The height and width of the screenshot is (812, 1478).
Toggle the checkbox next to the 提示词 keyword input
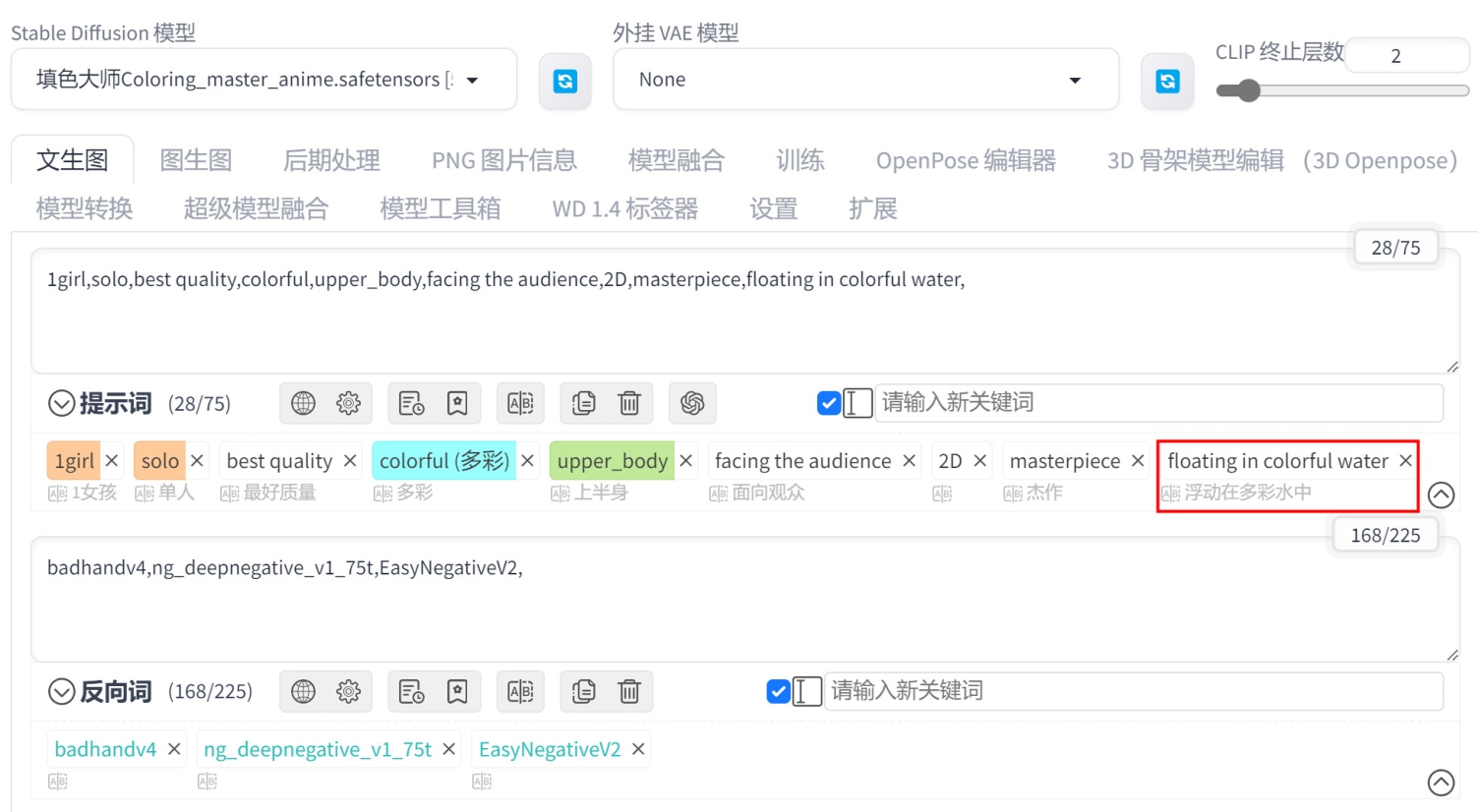coord(828,403)
